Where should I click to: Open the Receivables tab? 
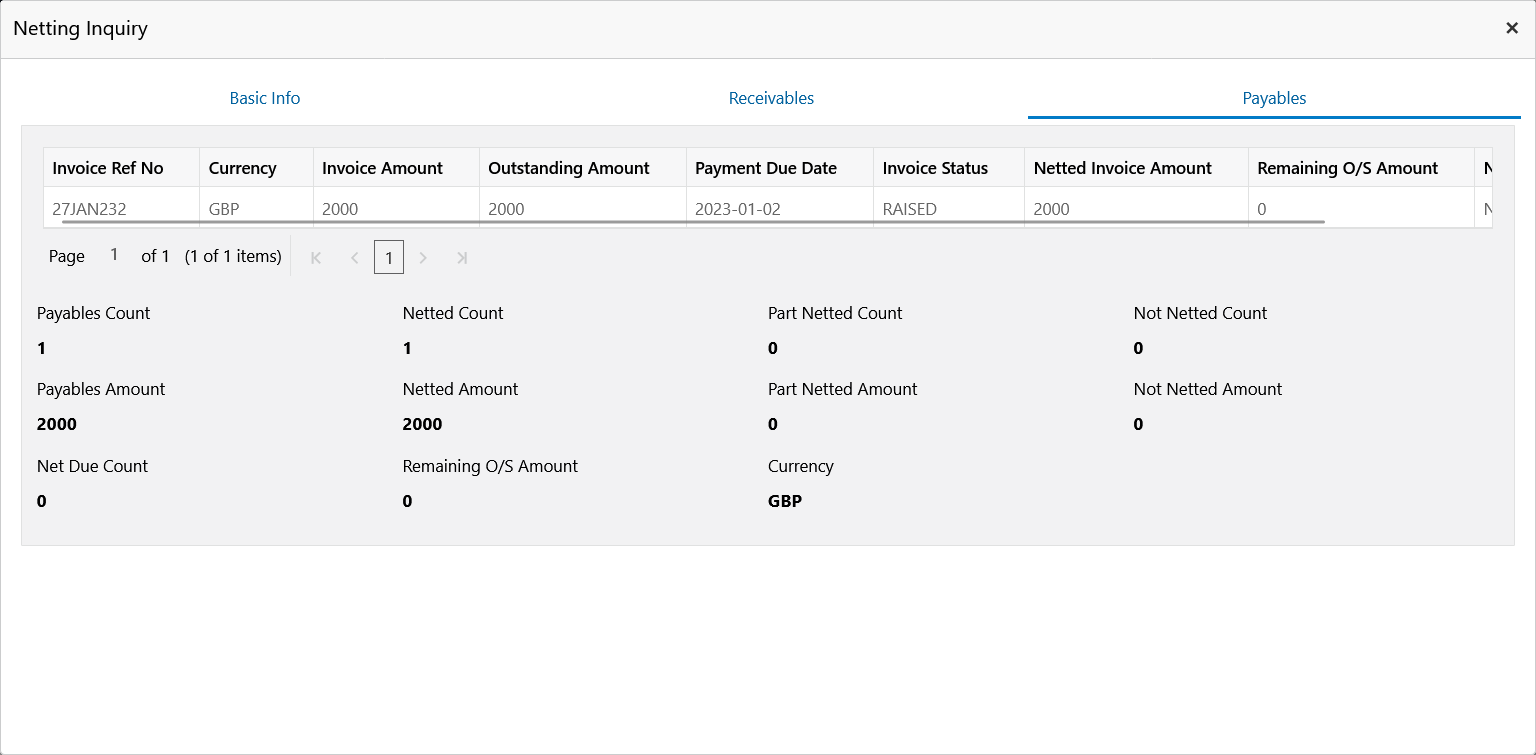pyautogui.click(x=771, y=98)
